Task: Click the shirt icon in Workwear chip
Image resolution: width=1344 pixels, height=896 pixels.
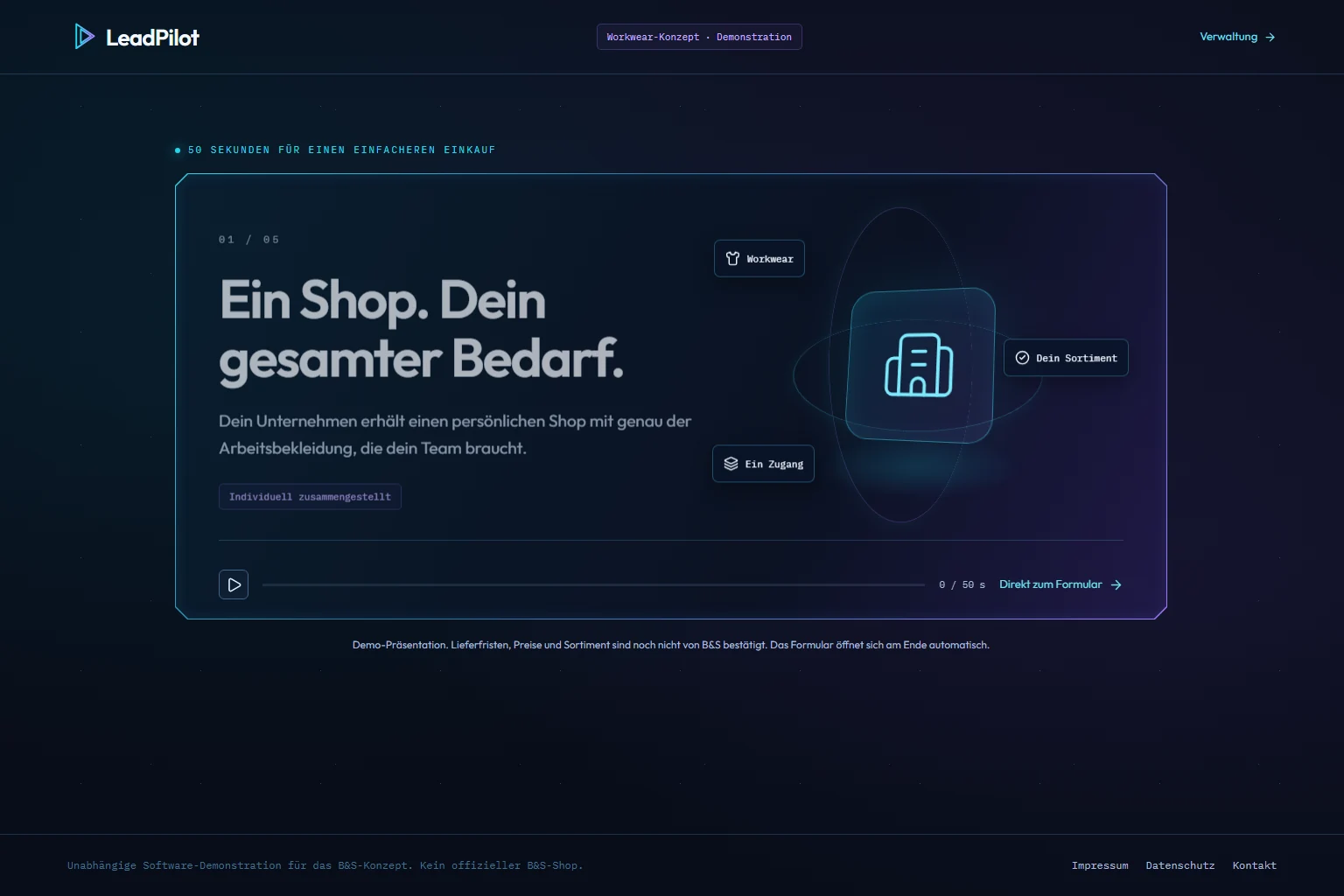Action: 732,259
